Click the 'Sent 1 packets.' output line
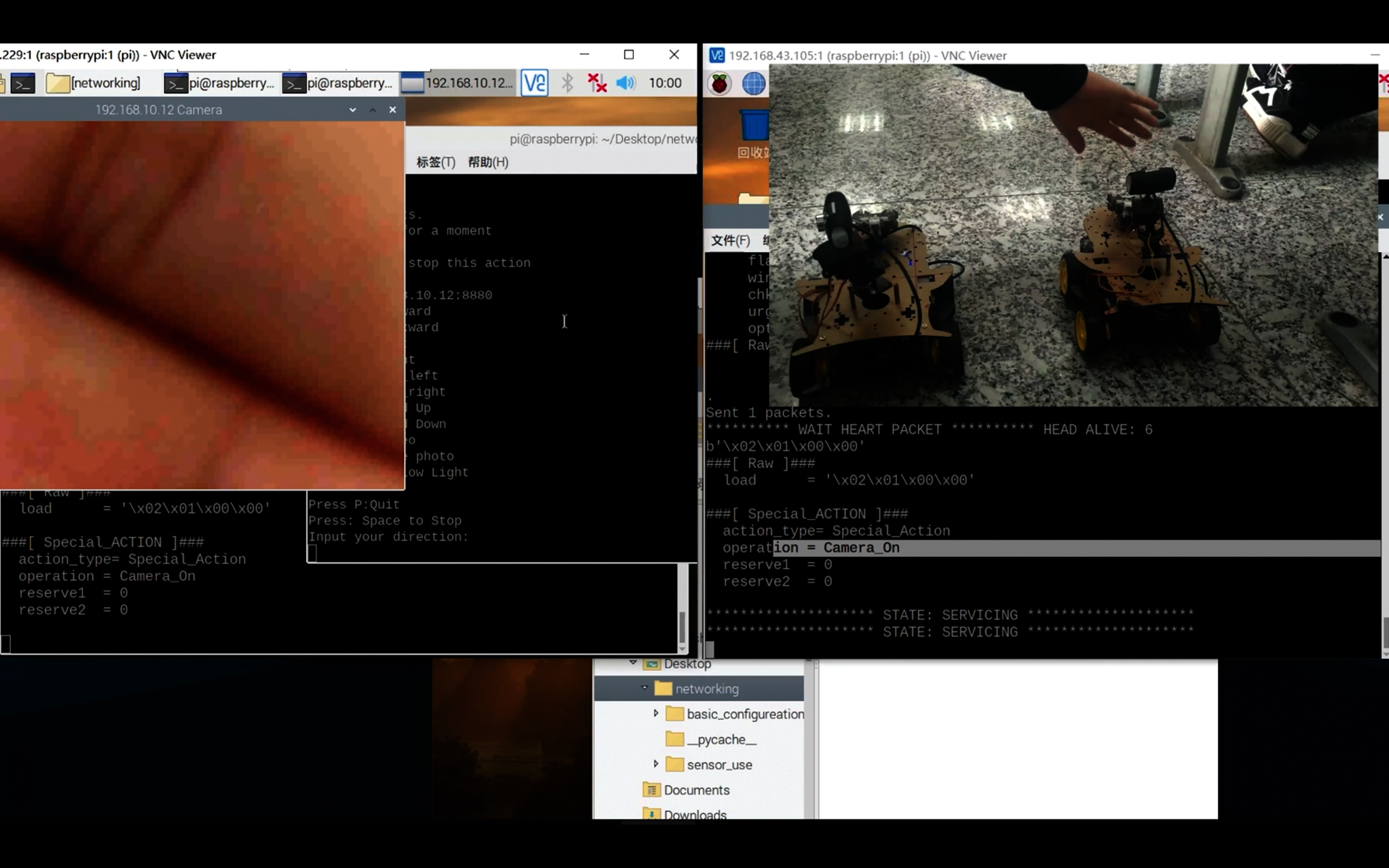This screenshot has height=868, width=1389. [x=768, y=413]
